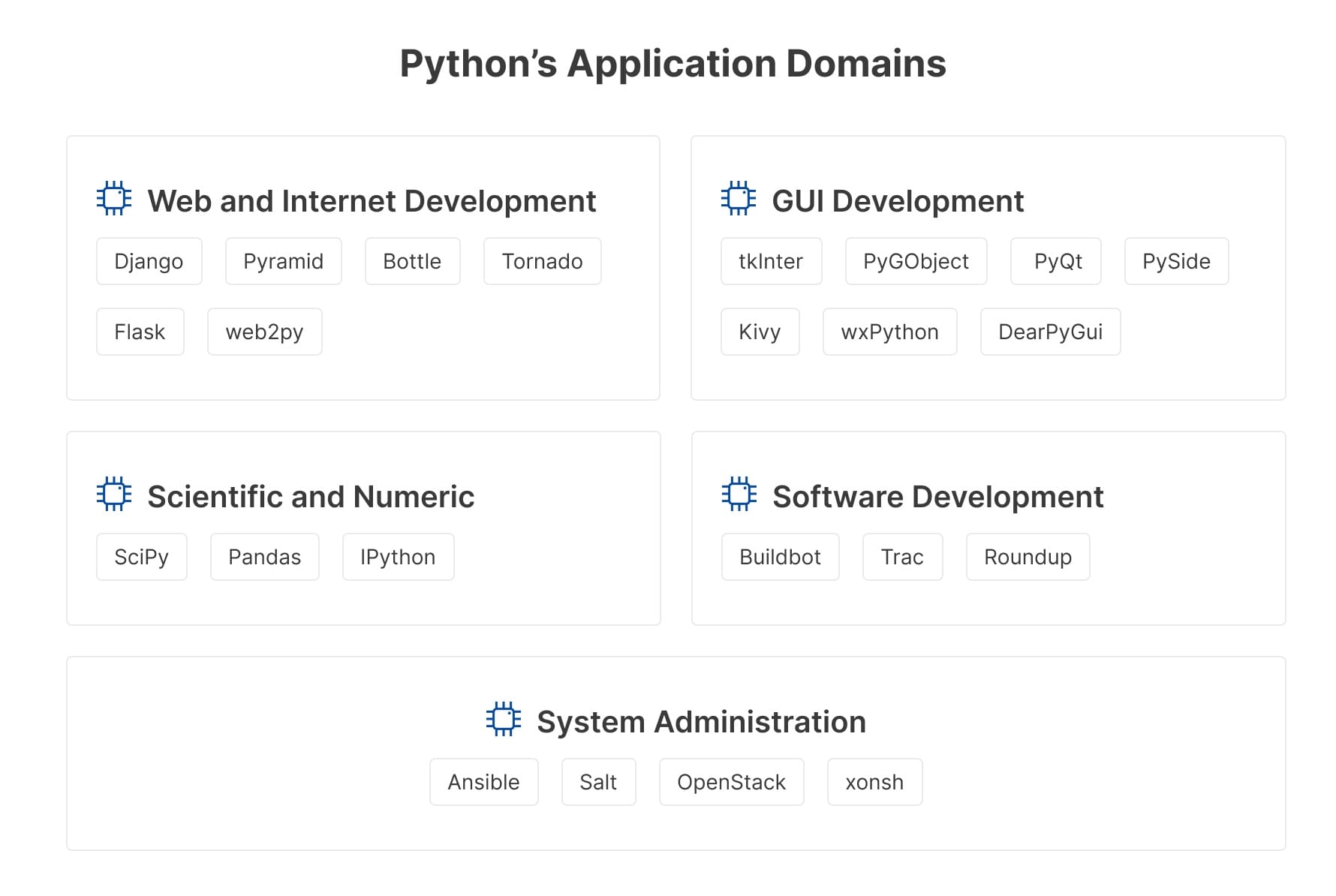Select the Buildbot tag
The height and width of the screenshot is (896, 1336).
coord(781,557)
